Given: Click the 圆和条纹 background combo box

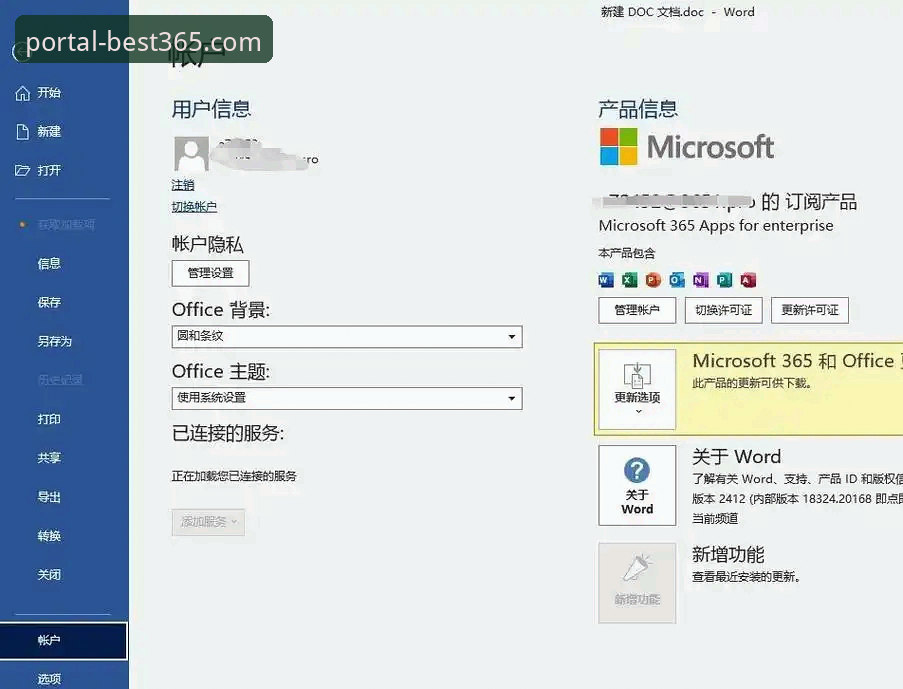Looking at the screenshot, I should pos(347,337).
